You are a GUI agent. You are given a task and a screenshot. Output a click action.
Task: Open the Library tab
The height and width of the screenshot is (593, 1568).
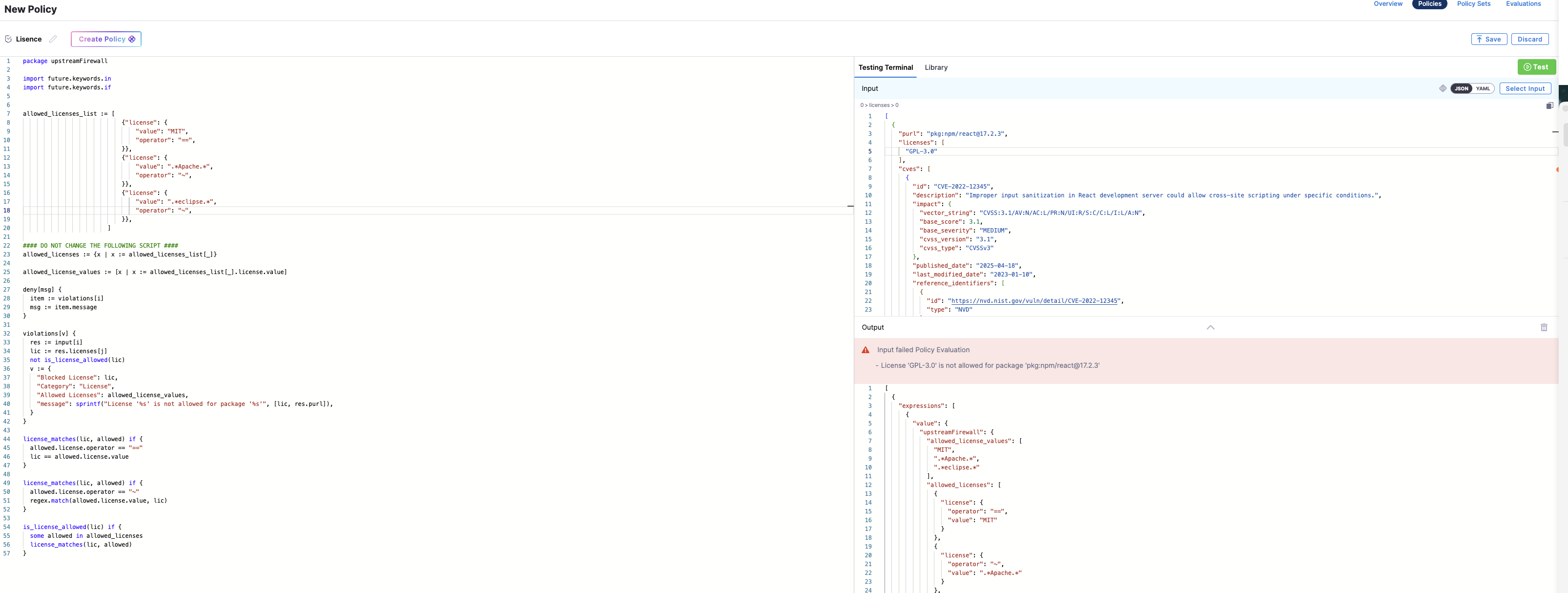[935, 67]
